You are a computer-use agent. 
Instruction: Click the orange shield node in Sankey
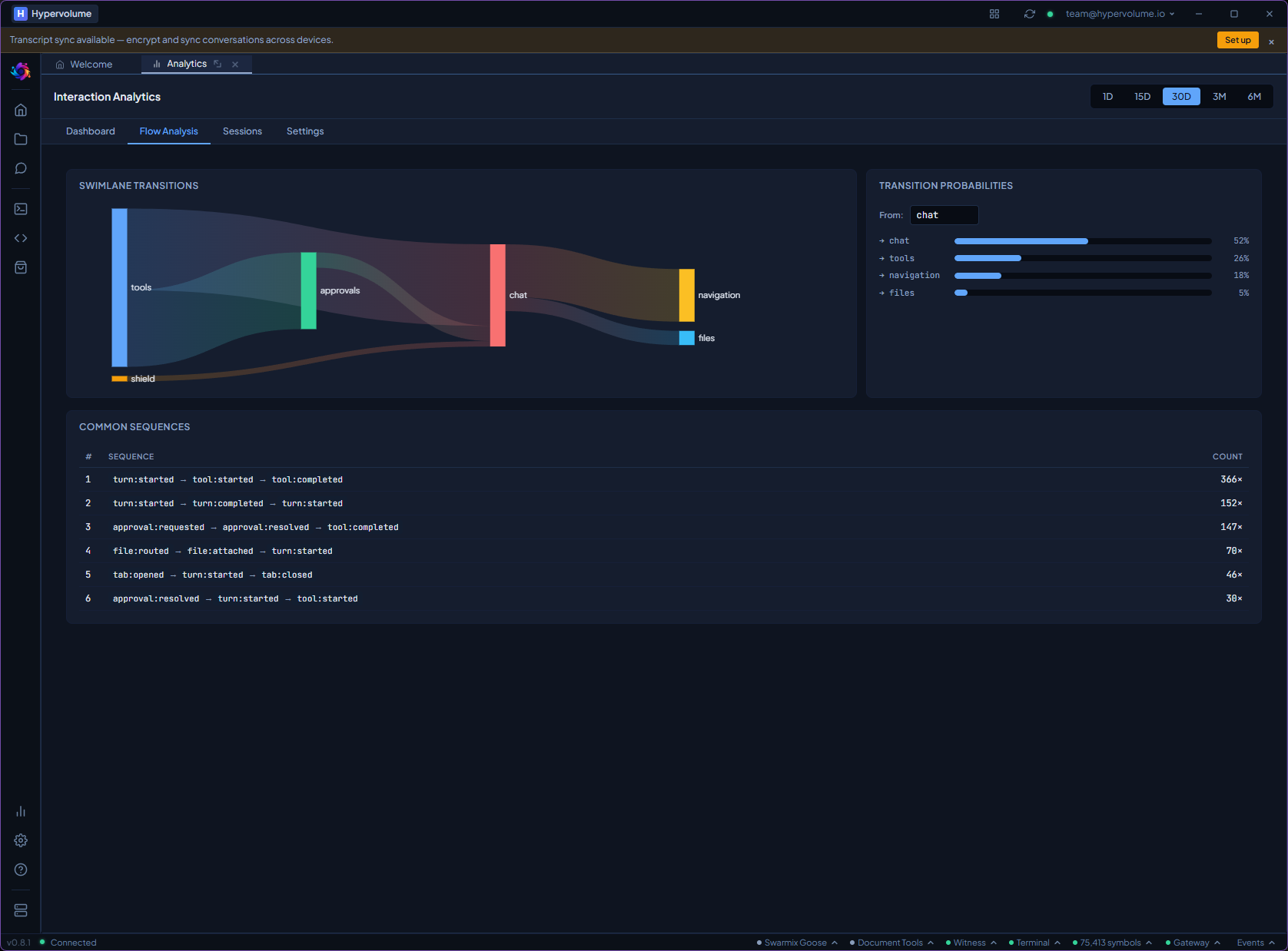point(119,379)
